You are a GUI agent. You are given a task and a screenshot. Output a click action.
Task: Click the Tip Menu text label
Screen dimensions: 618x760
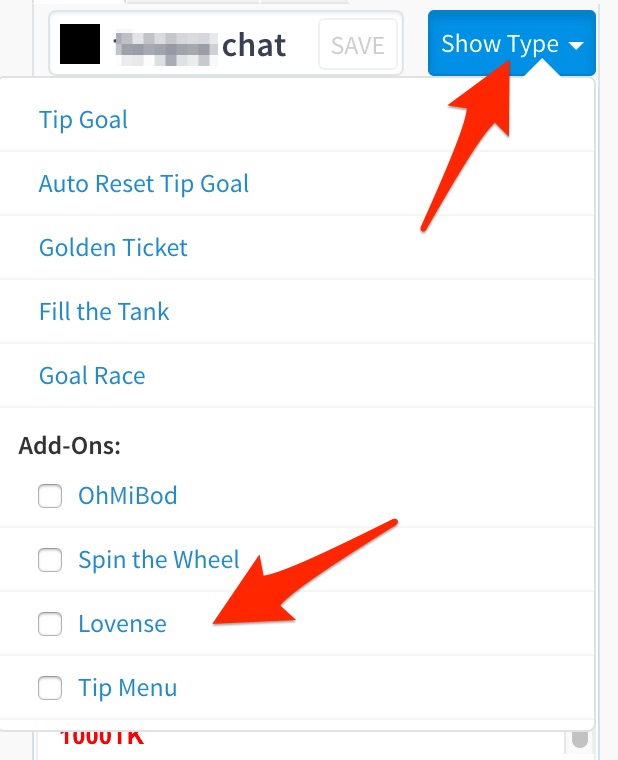coord(127,688)
